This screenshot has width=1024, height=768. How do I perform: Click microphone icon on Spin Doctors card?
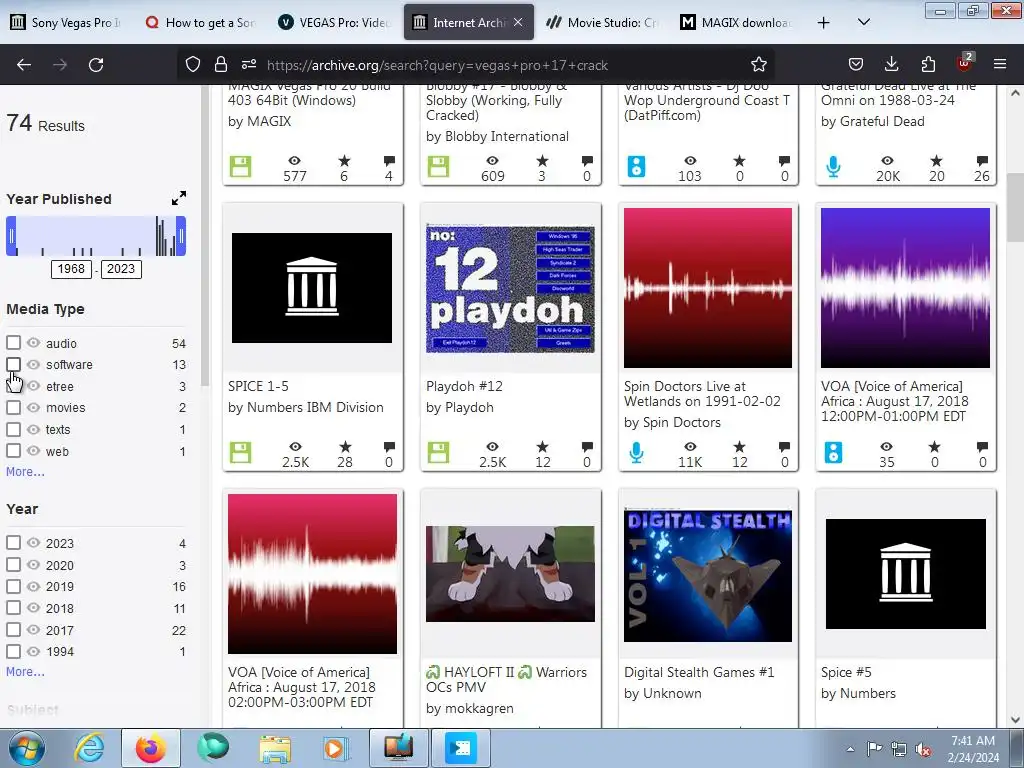636,453
